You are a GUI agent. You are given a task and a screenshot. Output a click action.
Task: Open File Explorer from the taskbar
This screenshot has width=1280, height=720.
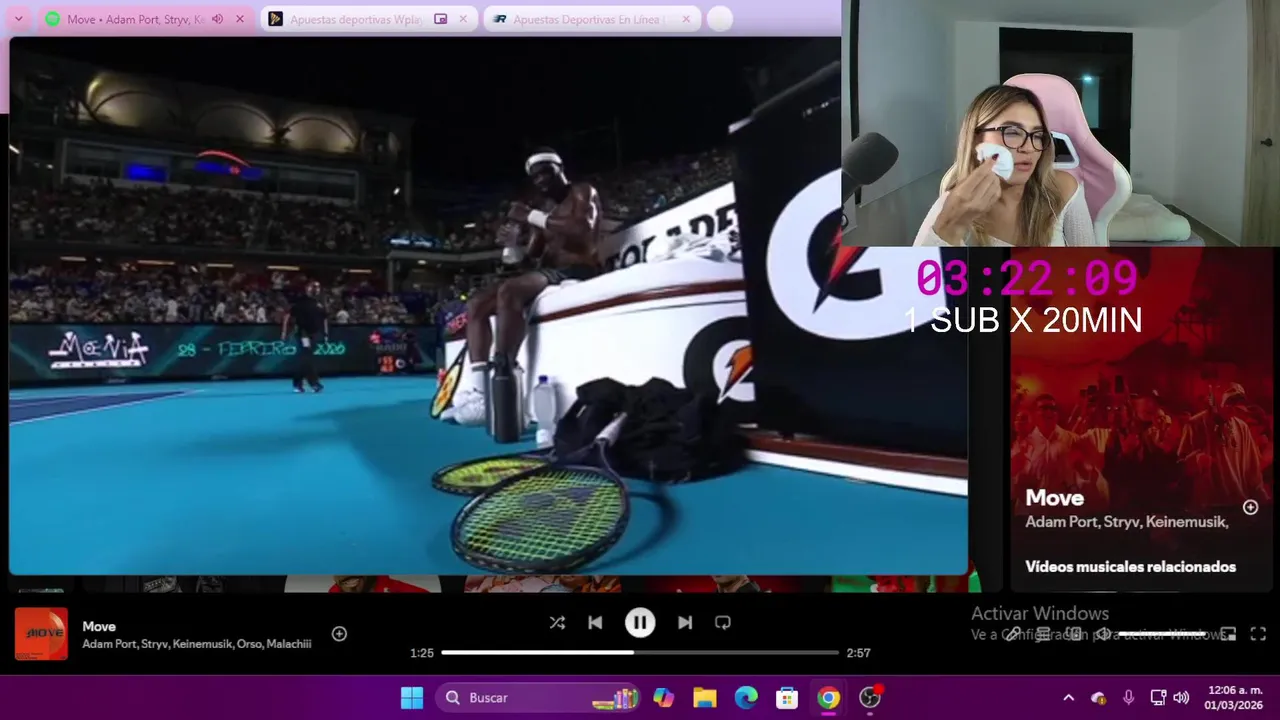coord(705,698)
